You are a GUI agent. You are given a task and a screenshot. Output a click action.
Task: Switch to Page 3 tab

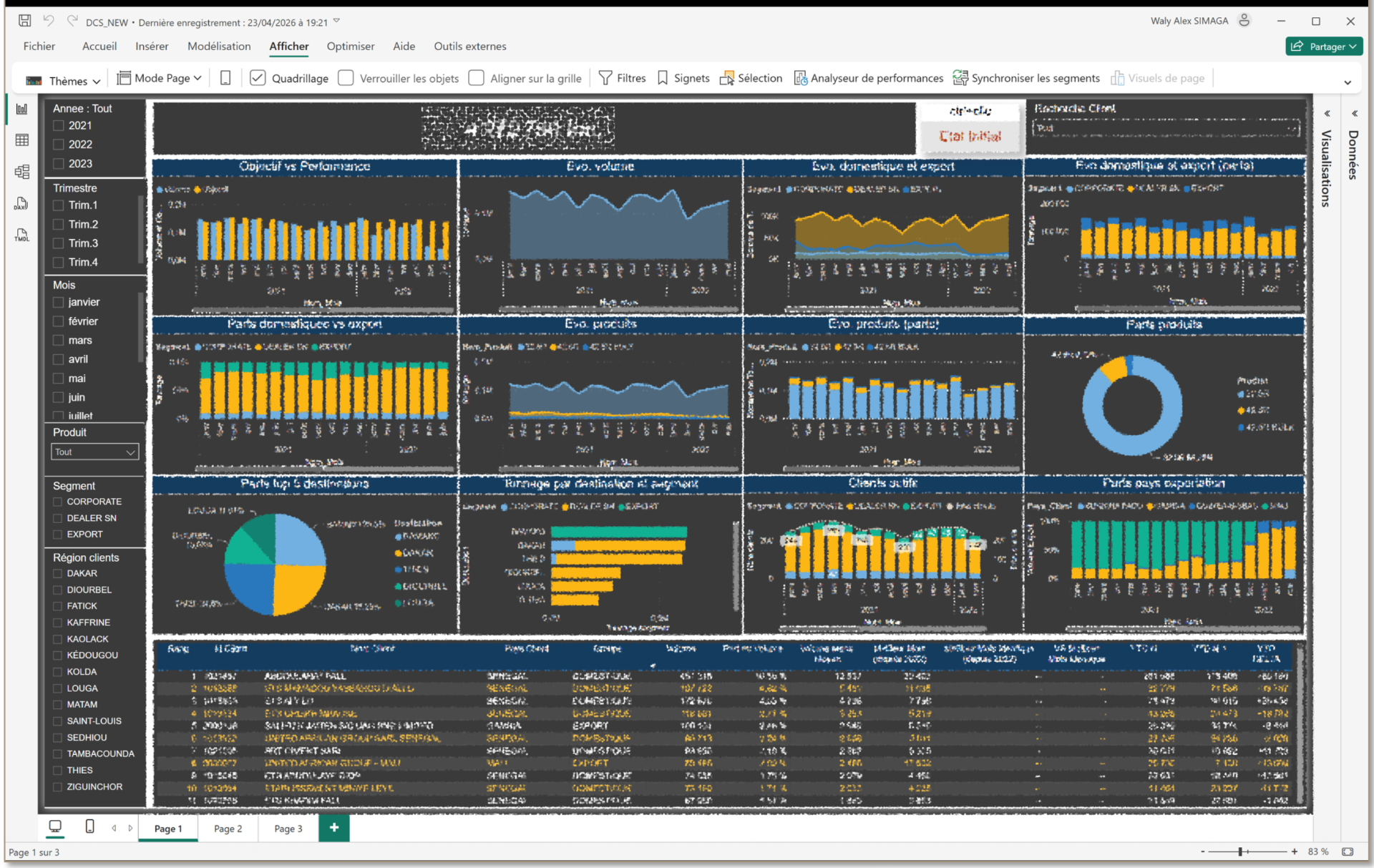coord(288,829)
